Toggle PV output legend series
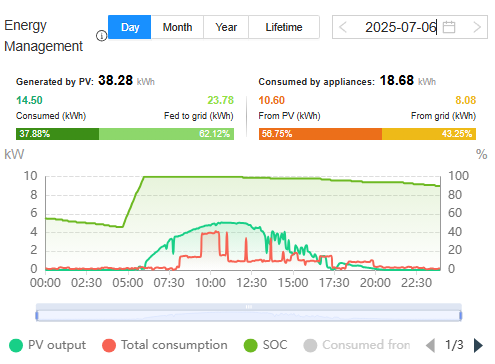The image size is (495, 364). (48, 345)
